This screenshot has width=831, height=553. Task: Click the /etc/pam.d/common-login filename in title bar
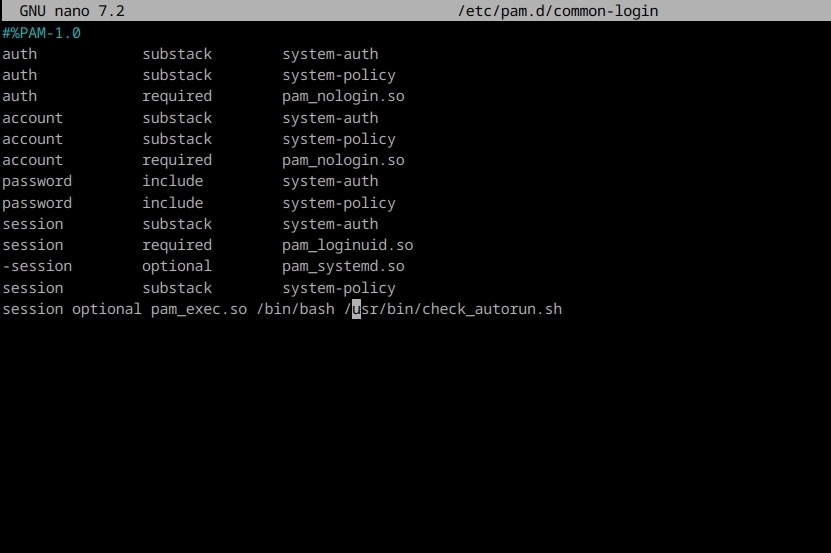click(558, 11)
